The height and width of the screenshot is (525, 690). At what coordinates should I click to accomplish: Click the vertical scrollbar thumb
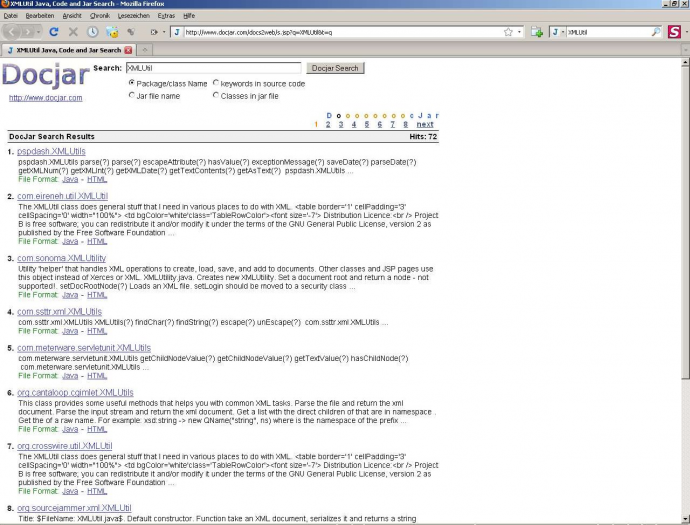[x=685, y=222]
